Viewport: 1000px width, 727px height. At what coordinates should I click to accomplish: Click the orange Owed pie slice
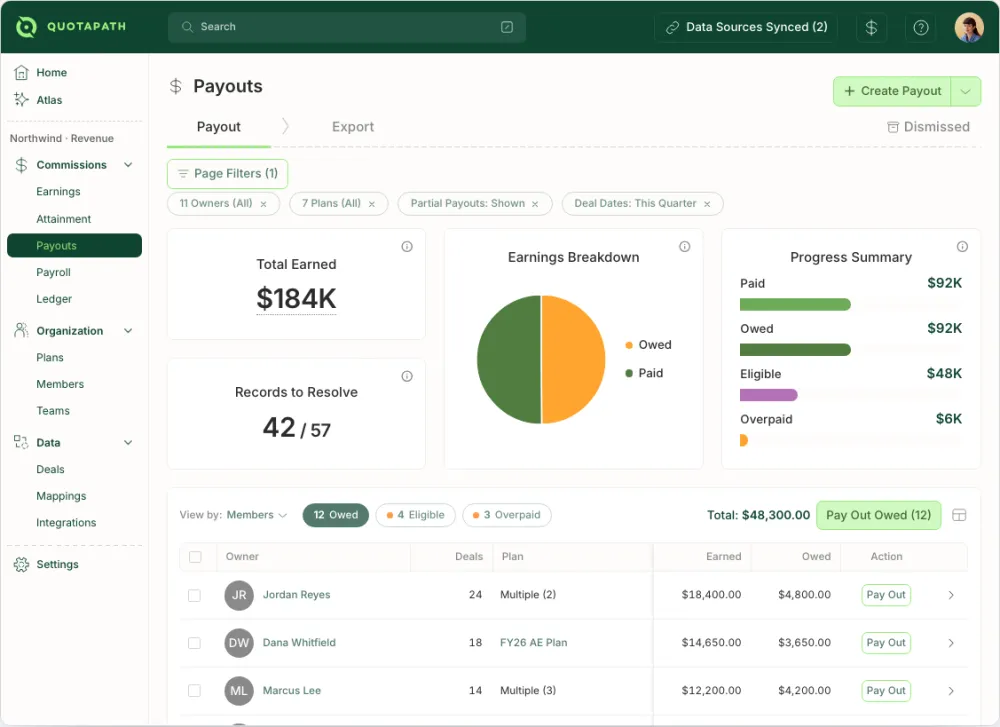(x=573, y=359)
